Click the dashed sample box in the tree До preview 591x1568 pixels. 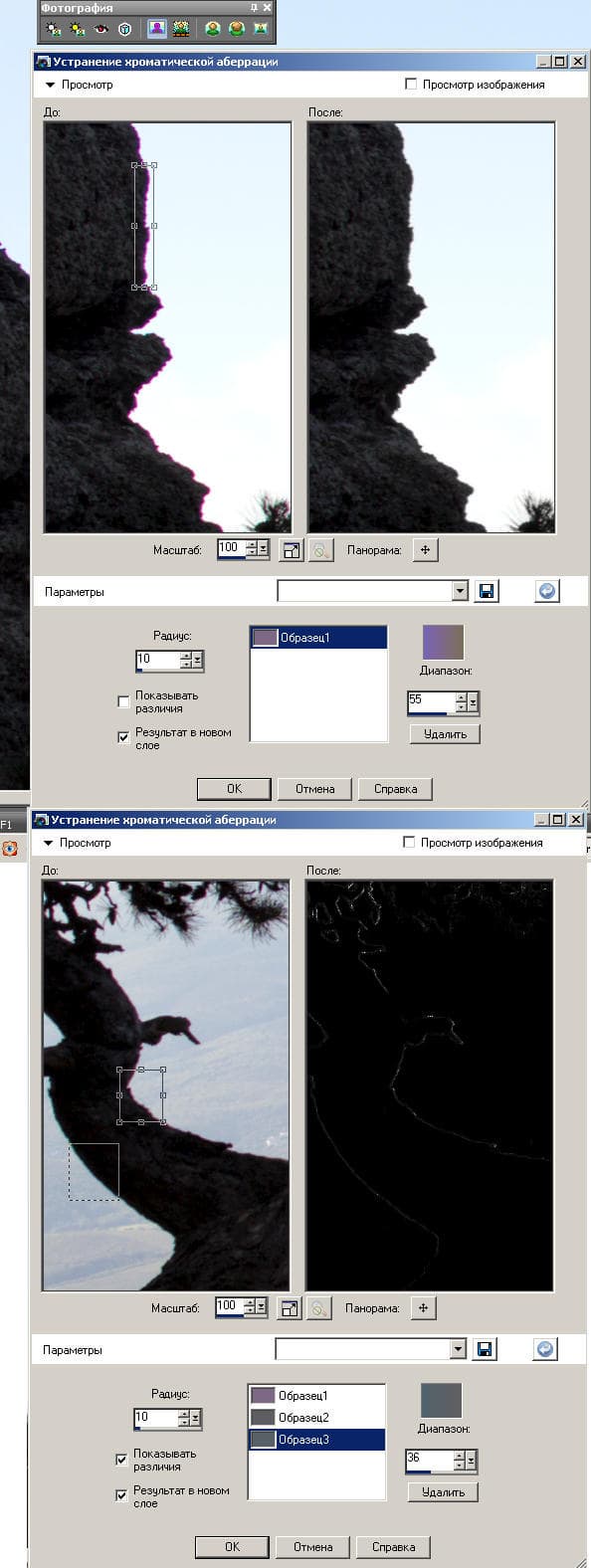(x=94, y=1171)
